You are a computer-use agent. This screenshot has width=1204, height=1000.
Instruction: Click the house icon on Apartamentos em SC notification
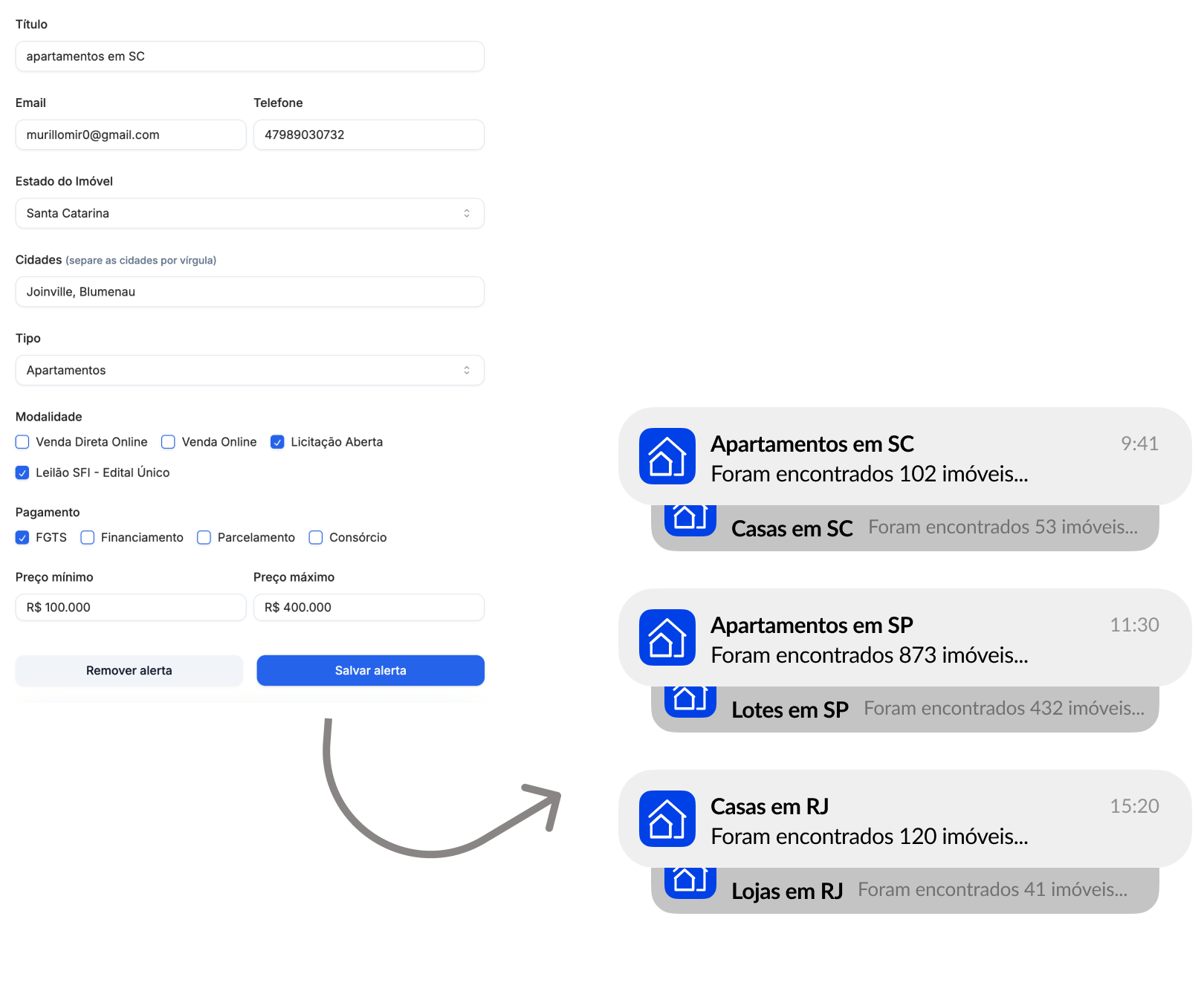coord(667,456)
